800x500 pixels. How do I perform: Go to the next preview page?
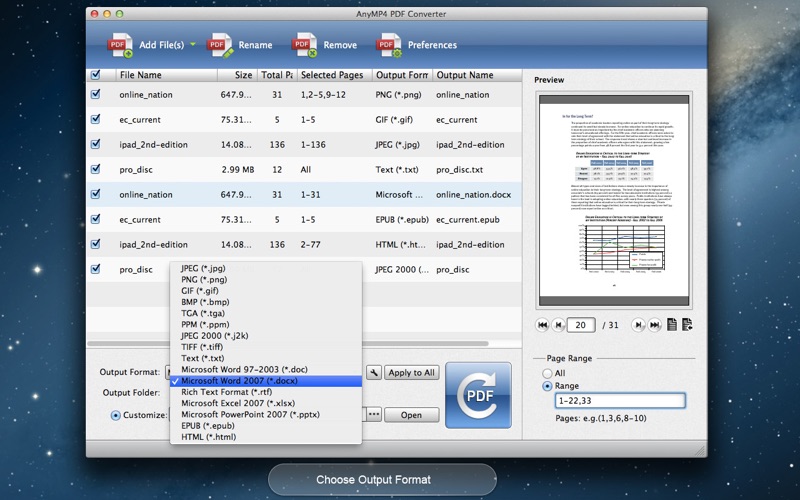638,324
